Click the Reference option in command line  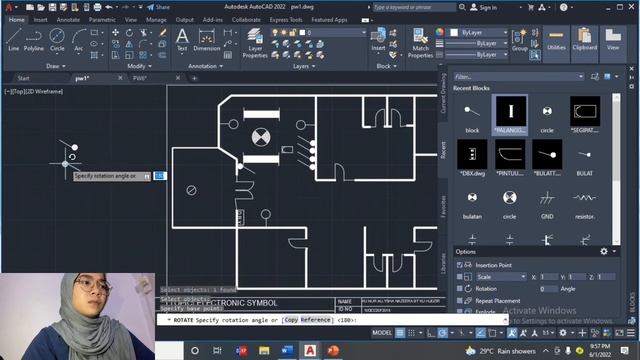point(315,320)
